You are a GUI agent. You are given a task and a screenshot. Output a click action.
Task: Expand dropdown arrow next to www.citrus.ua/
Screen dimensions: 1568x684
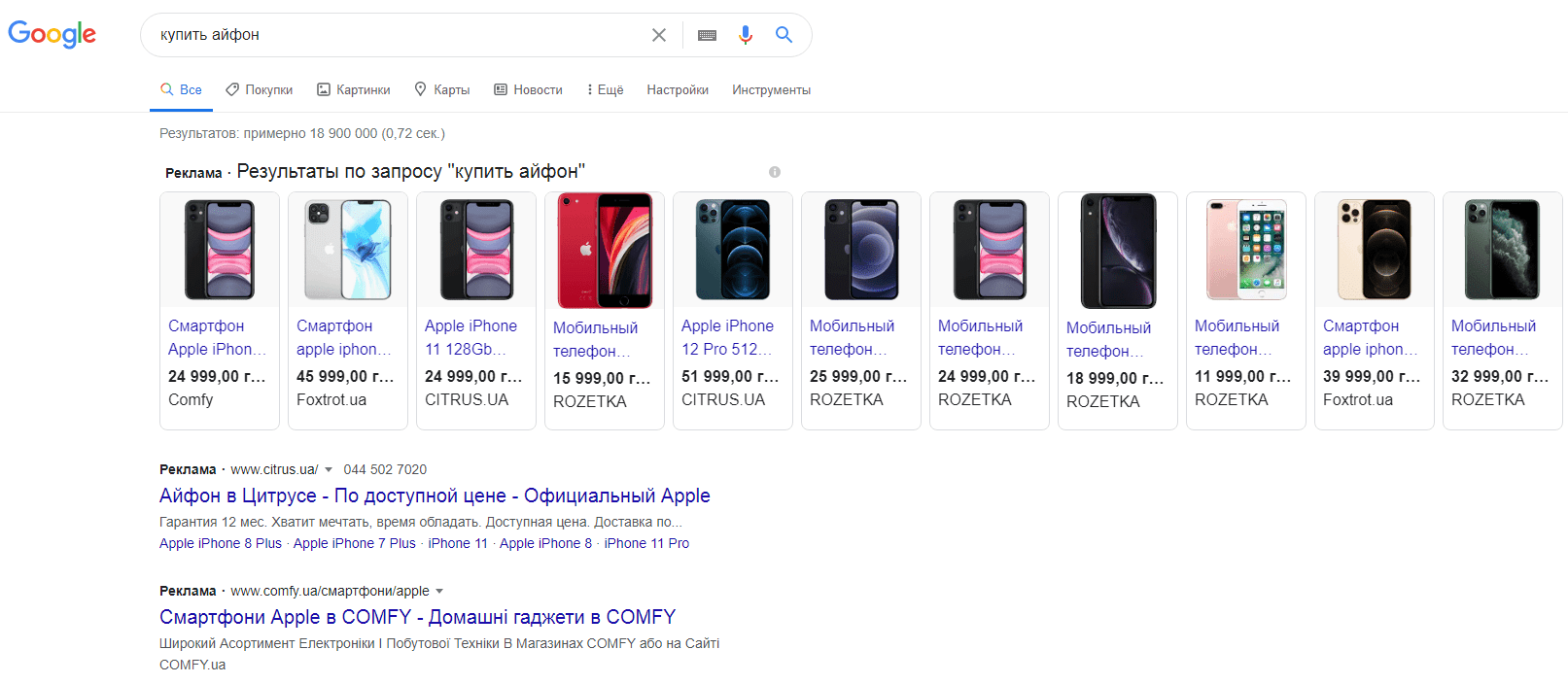[x=329, y=470]
